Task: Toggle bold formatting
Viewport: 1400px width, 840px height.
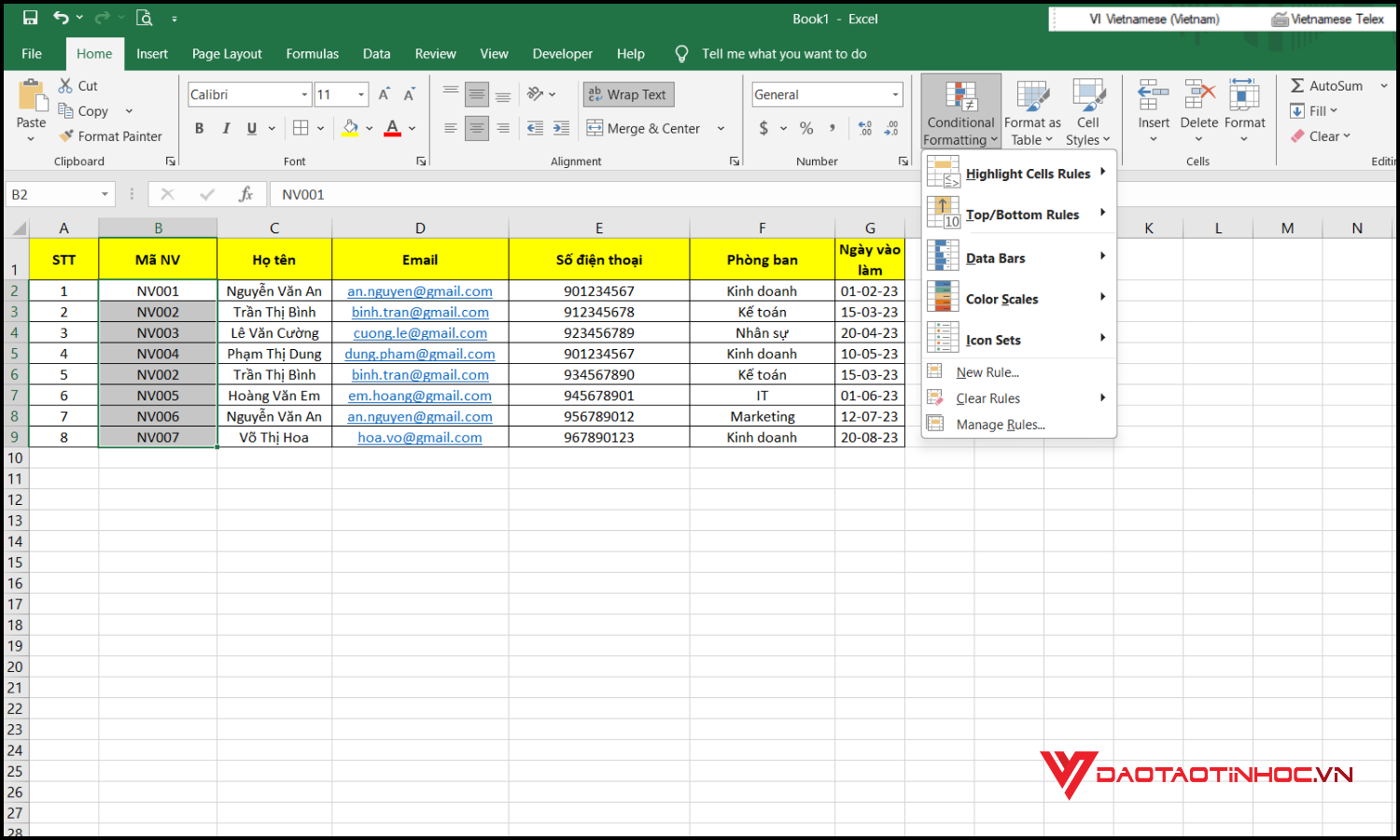Action: [199, 128]
